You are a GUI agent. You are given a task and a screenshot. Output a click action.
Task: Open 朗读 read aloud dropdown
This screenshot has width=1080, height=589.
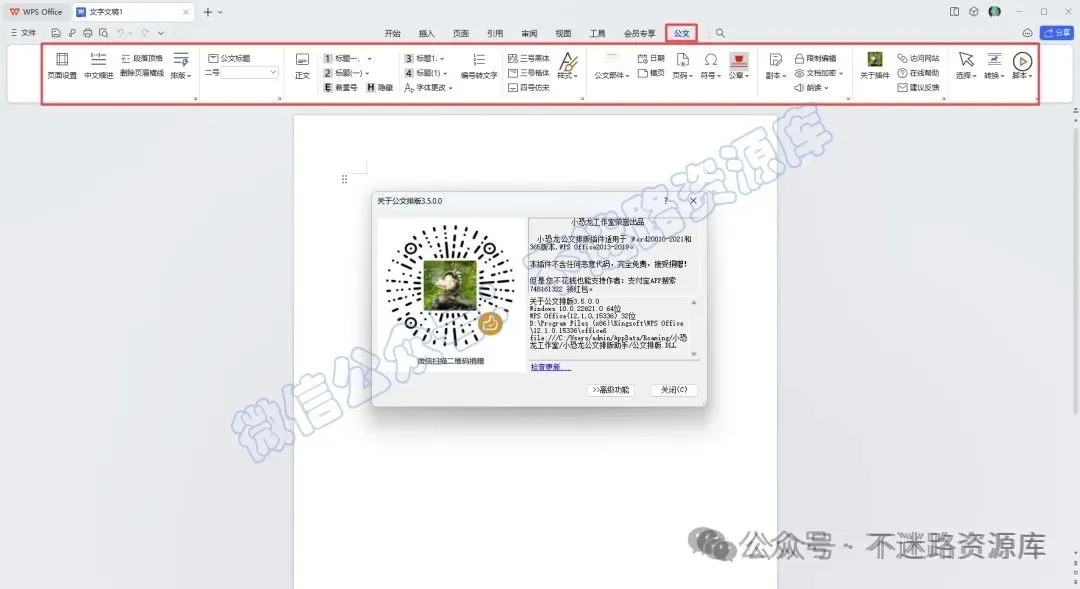[x=811, y=87]
